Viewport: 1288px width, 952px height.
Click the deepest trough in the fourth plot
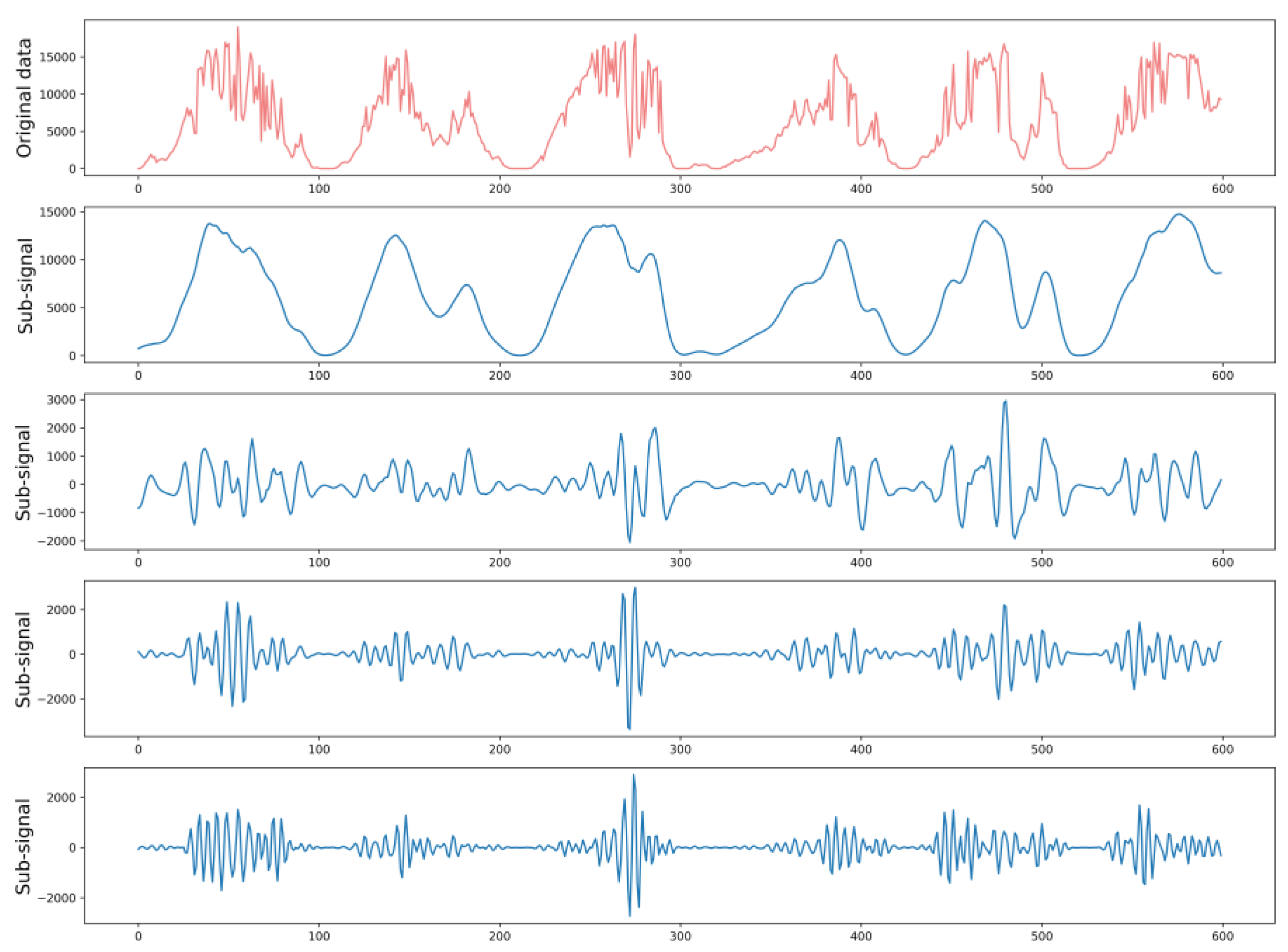[630, 729]
